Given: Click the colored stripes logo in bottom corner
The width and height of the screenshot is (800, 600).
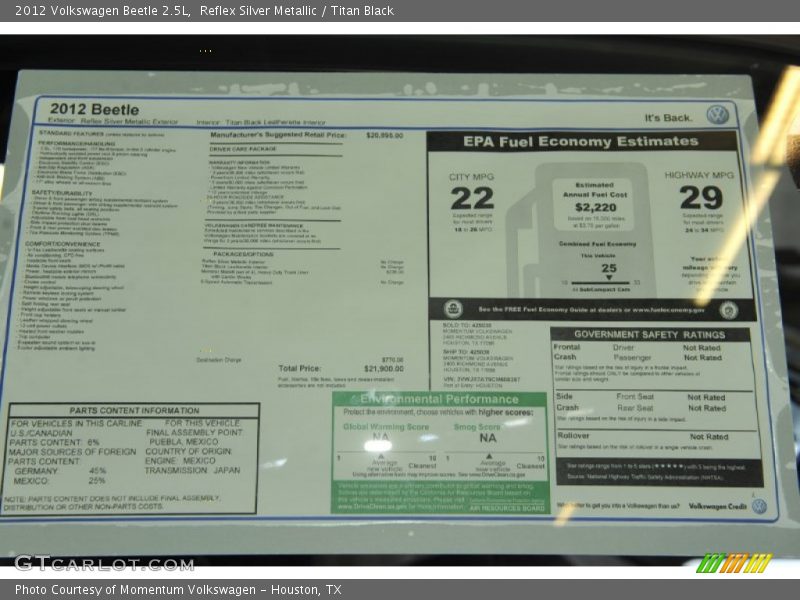Looking at the screenshot, I should pyautogui.click(x=734, y=563).
